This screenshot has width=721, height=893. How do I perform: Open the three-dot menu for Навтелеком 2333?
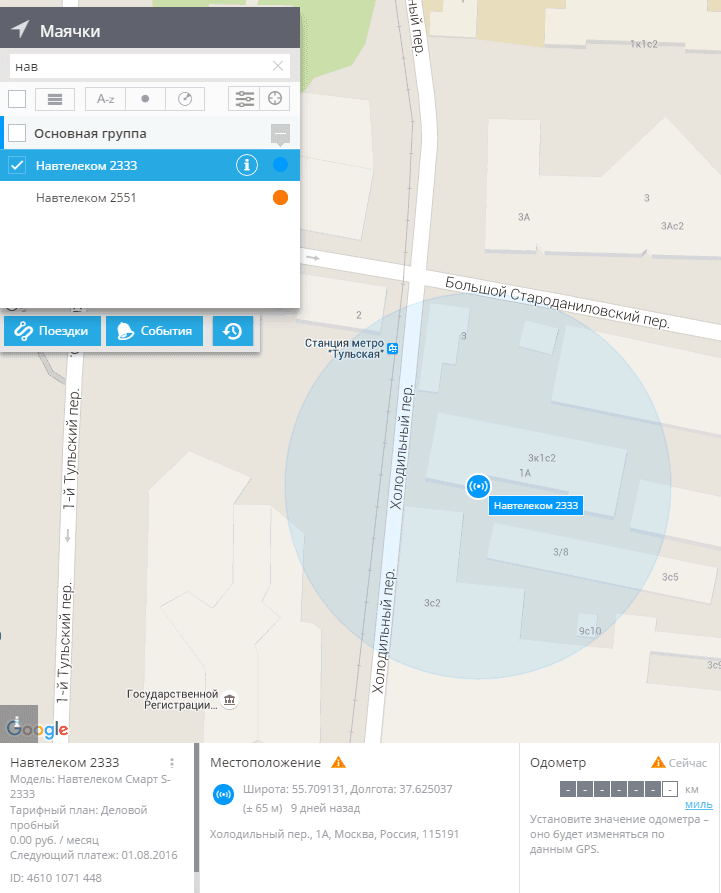[172, 763]
